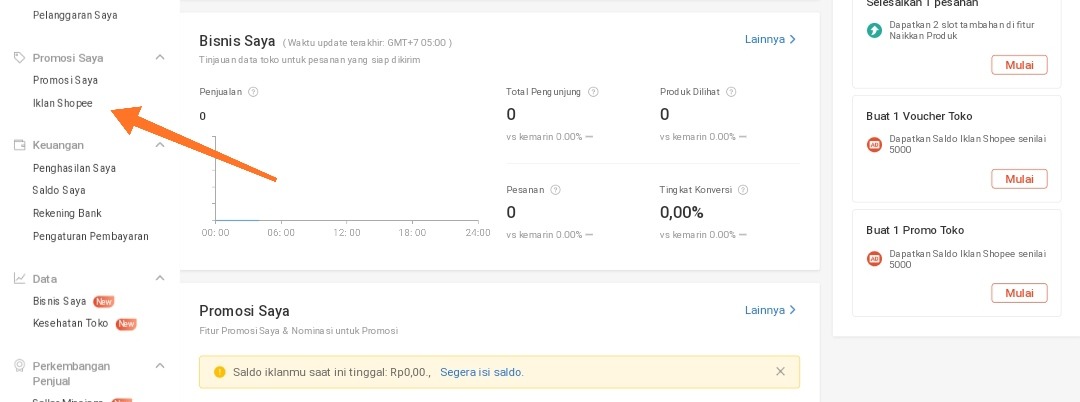Click the green Naikkan Produk boost icon
The height and width of the screenshot is (402, 1080).
tap(874, 30)
